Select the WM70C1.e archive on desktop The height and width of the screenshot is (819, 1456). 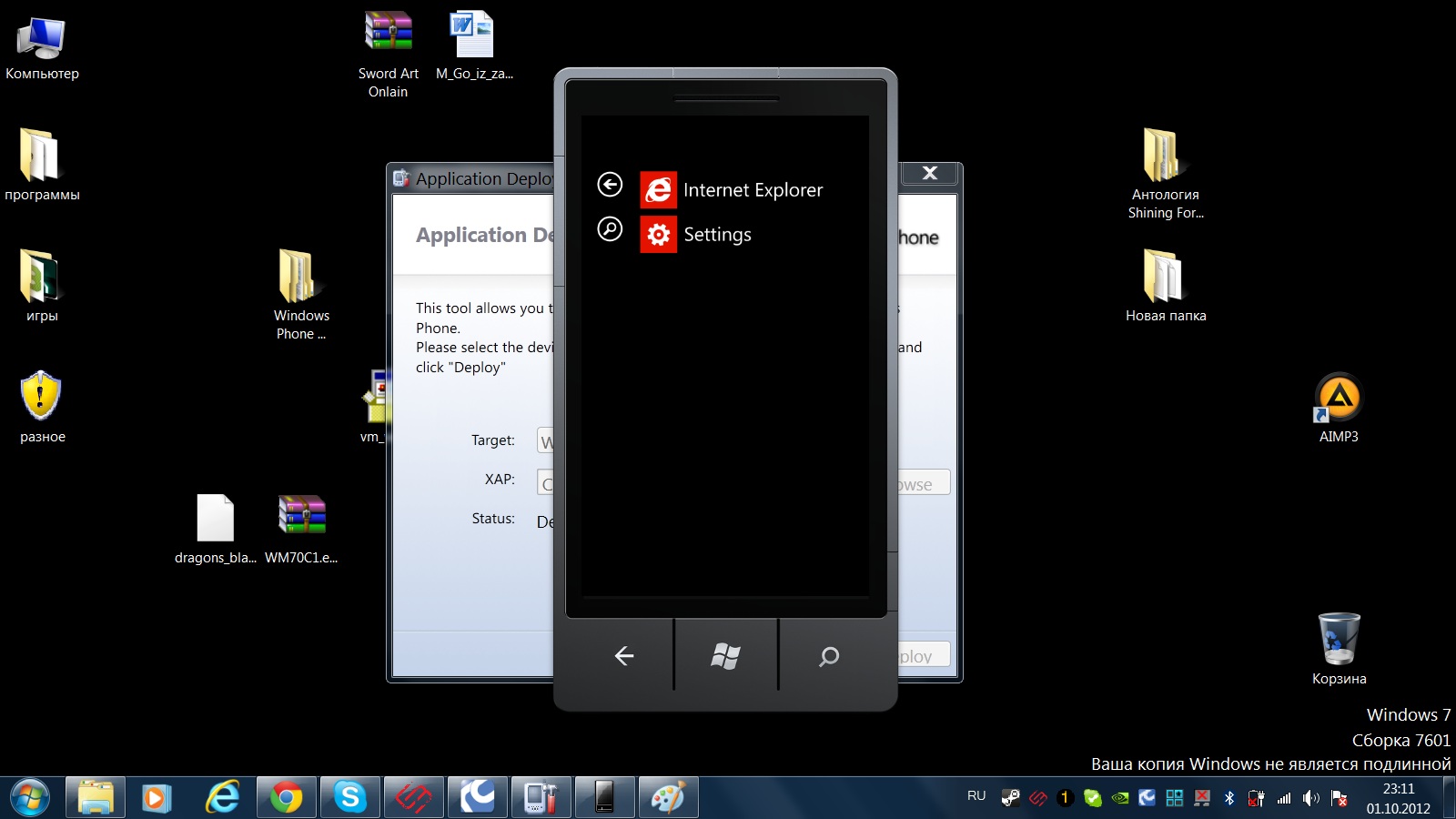[301, 530]
